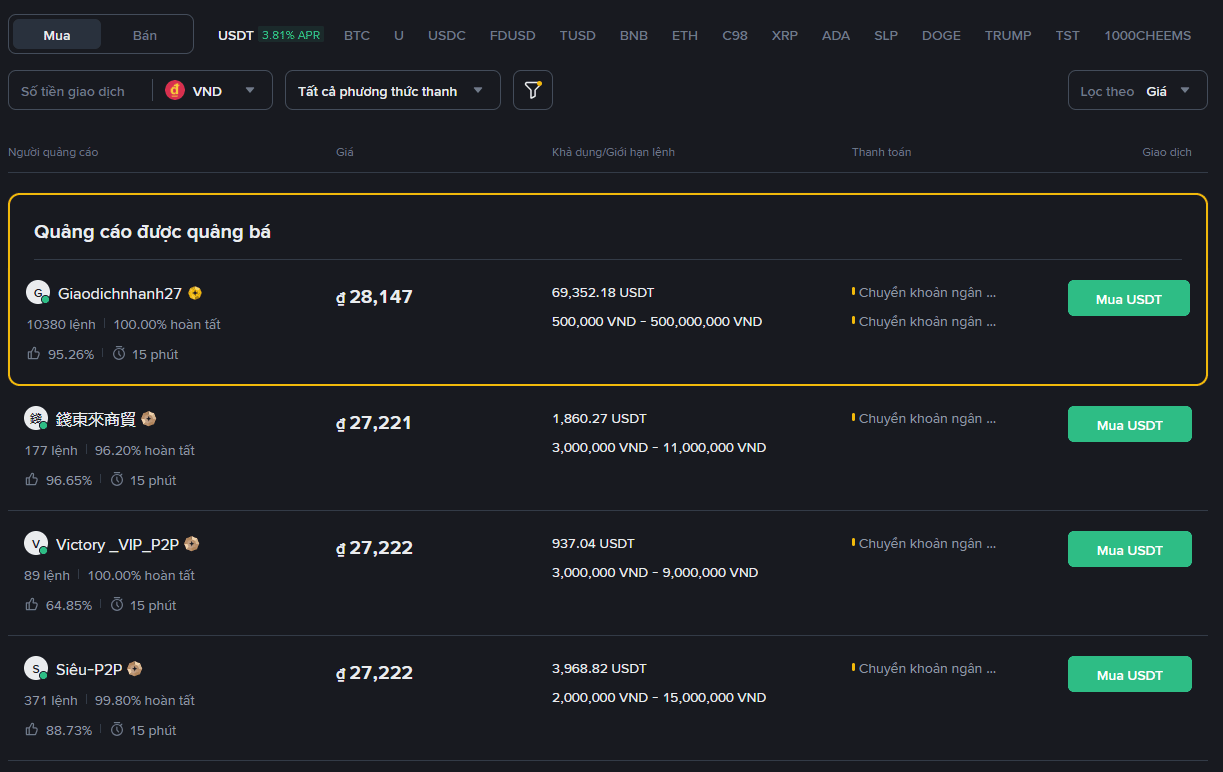This screenshot has height=772, width=1223.
Task: Click Giaodichnhanh27's yellow verified badge
Action: click(x=195, y=293)
